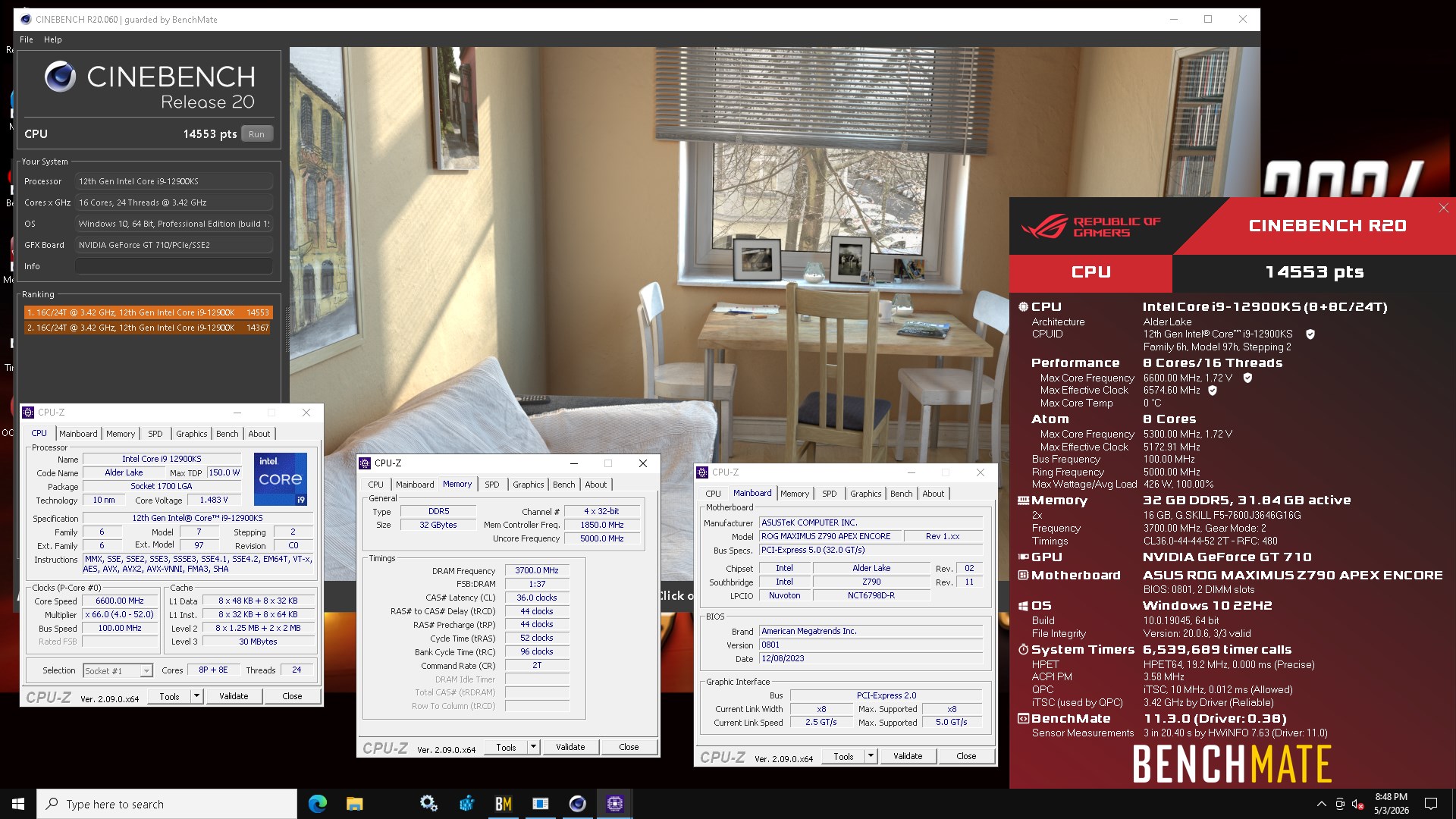Click the Core Speed 6600.00 MHz value

point(120,601)
